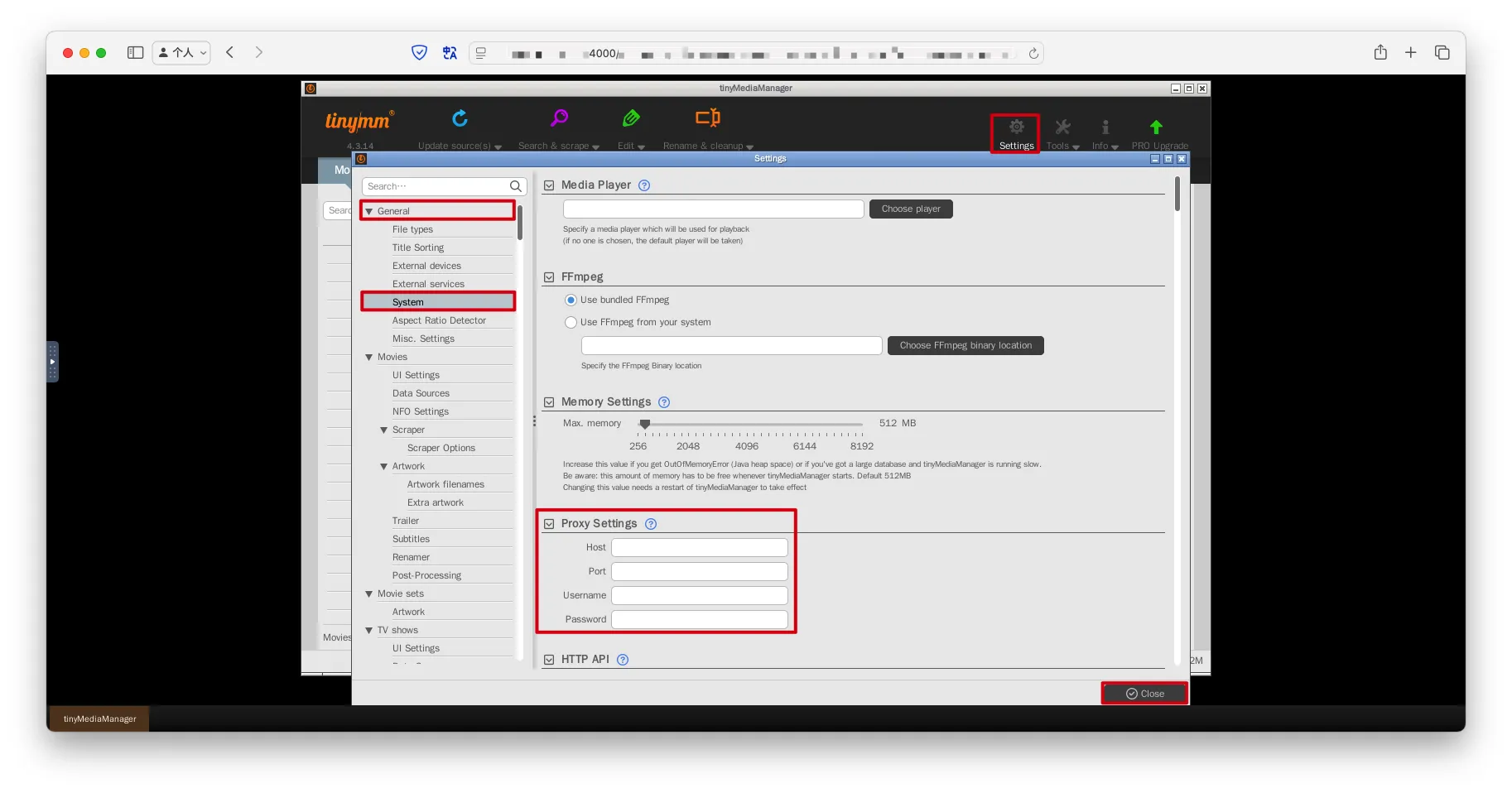Viewport: 1512px width, 793px height.
Task: Click the Proxy Settings help icon
Action: click(651, 524)
